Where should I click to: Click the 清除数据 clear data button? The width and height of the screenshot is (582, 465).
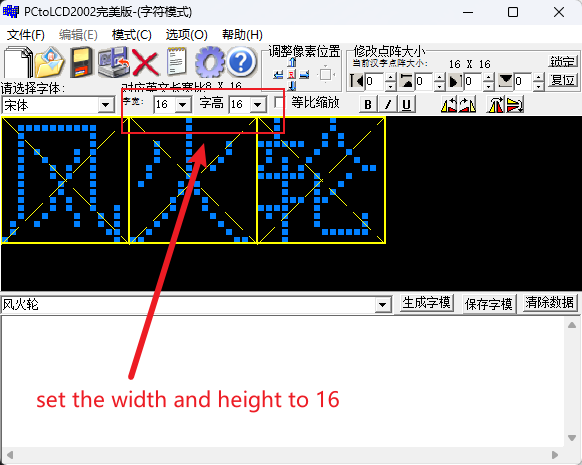[x=550, y=303]
